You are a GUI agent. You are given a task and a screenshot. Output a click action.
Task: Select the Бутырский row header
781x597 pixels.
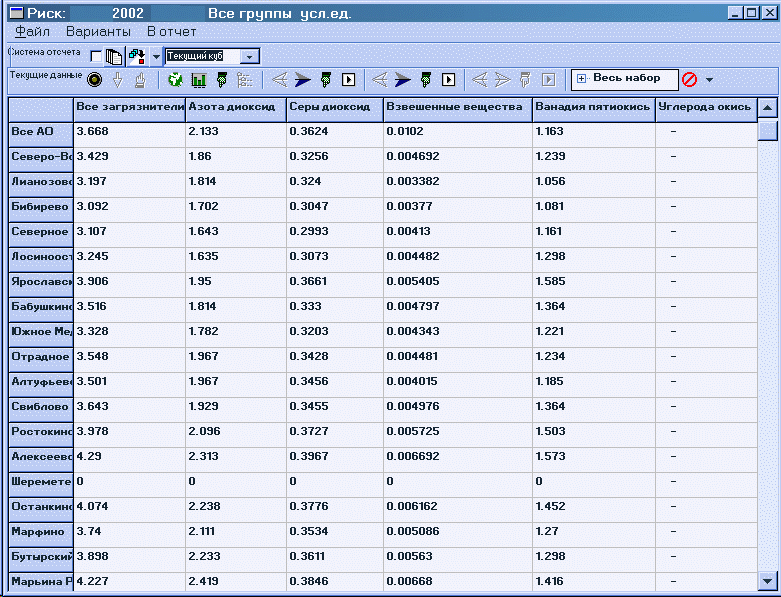point(41,559)
